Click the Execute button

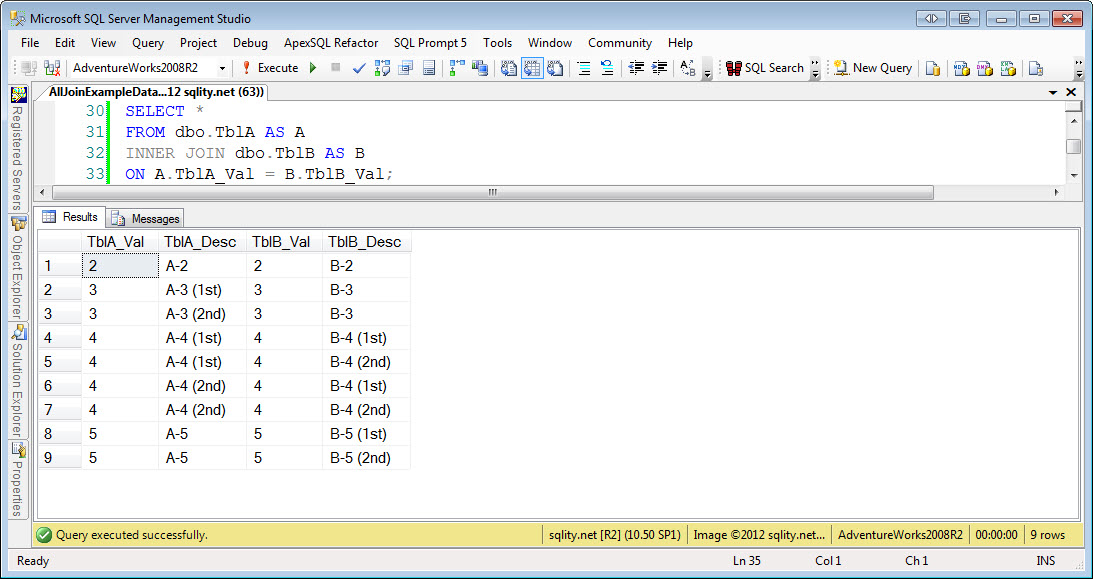pyautogui.click(x=270, y=68)
